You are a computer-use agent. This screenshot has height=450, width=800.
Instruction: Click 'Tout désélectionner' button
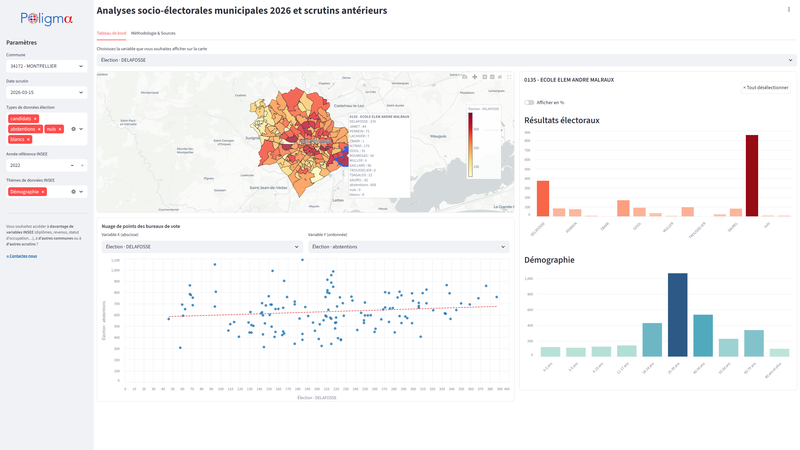[x=765, y=88]
